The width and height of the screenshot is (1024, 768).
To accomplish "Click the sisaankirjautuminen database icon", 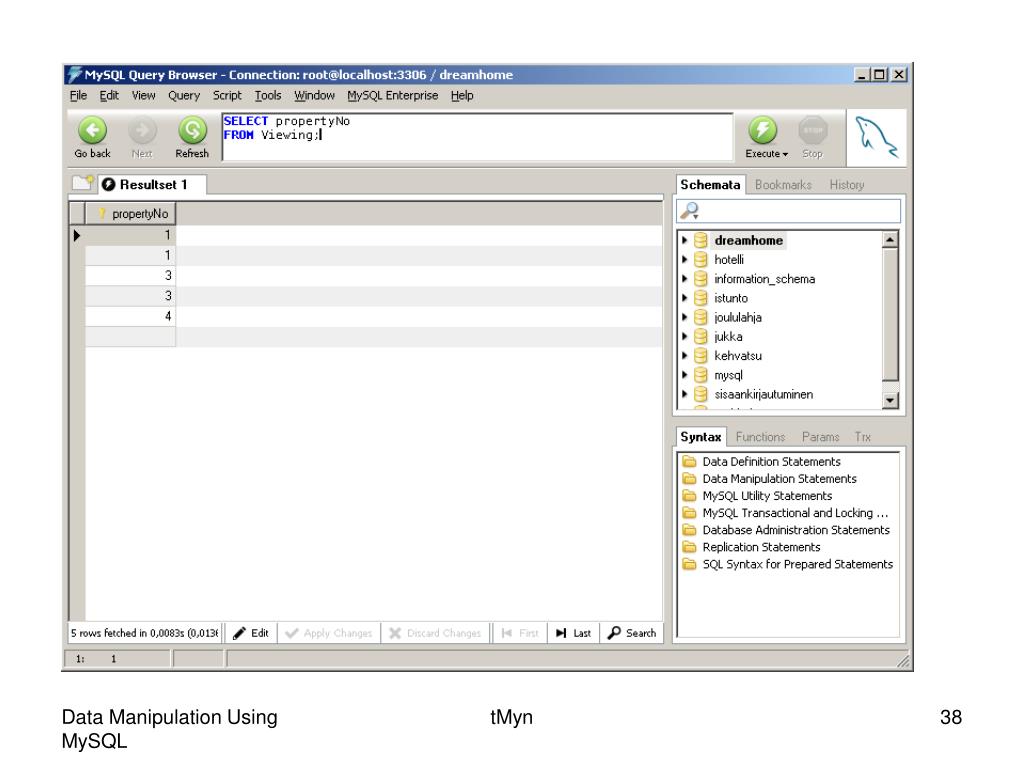I will (x=701, y=394).
